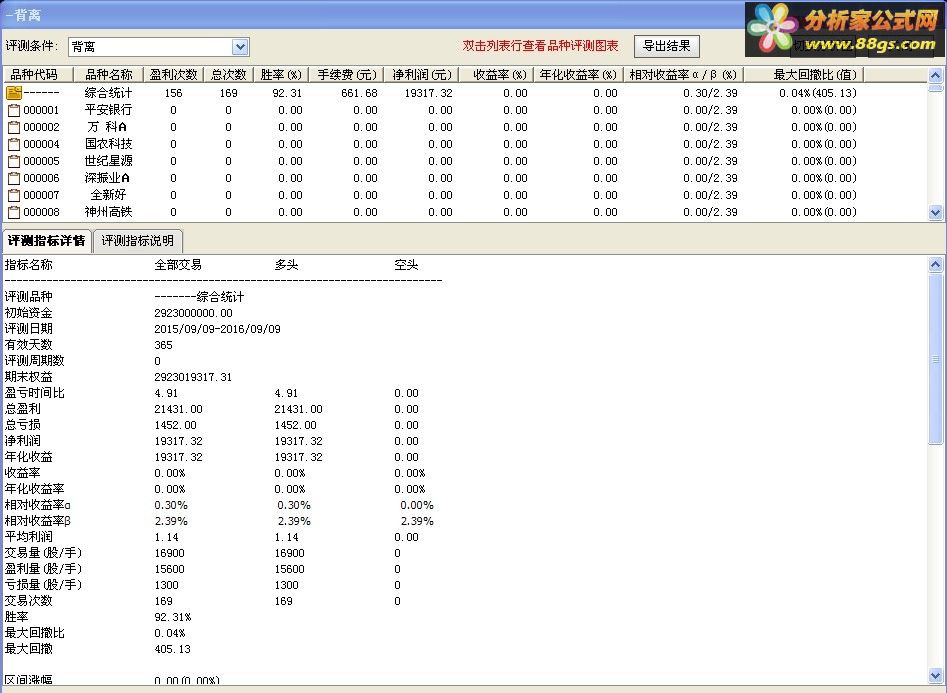Screen dimensions: 947x693
Task: Click the document icon for 000008
Action: click(14, 211)
